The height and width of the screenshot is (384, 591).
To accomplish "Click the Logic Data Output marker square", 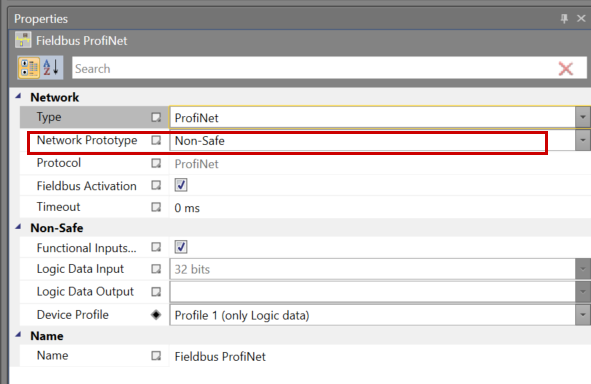I will (x=156, y=292).
